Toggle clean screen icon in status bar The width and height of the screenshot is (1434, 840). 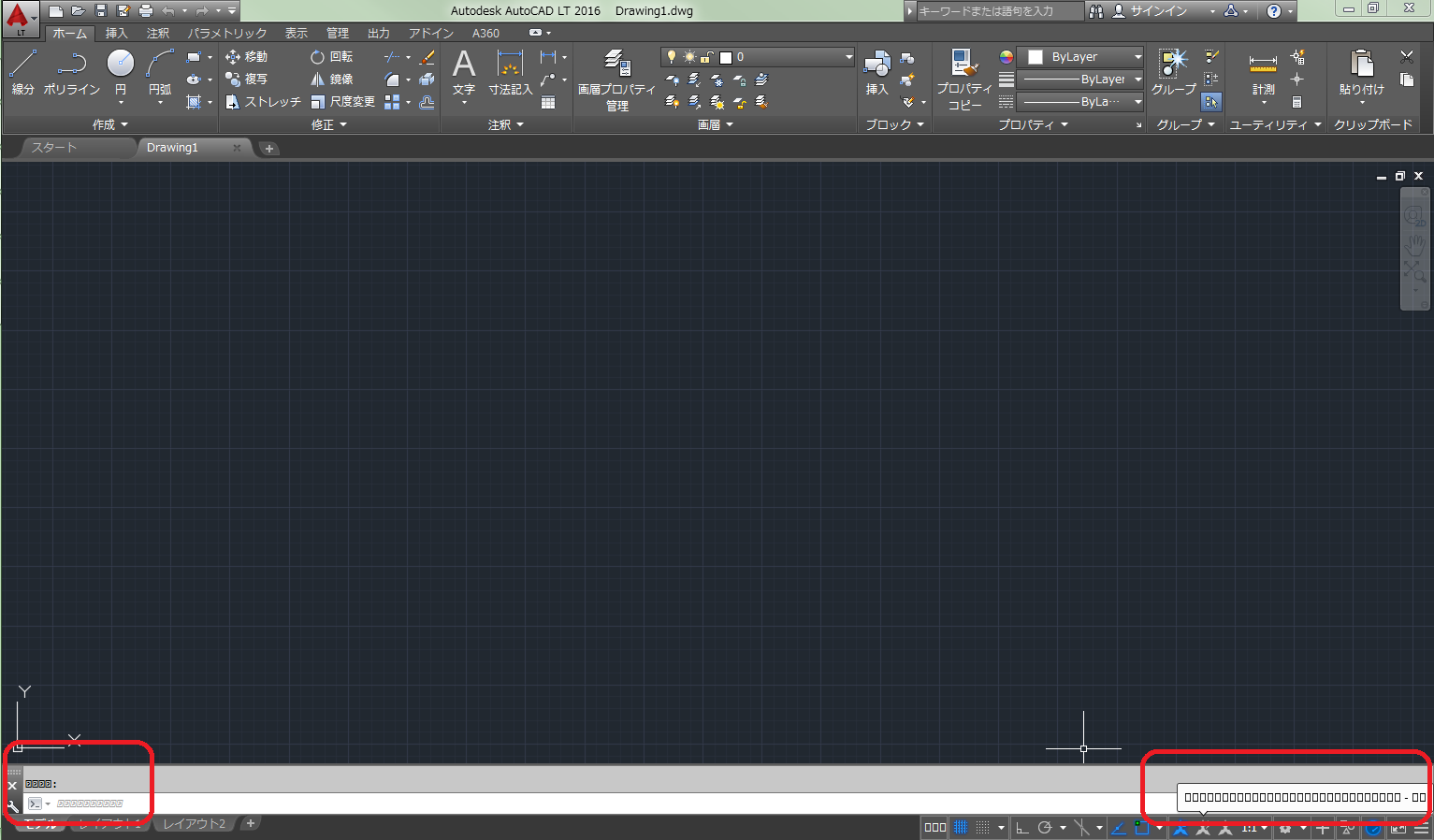coord(1398,829)
